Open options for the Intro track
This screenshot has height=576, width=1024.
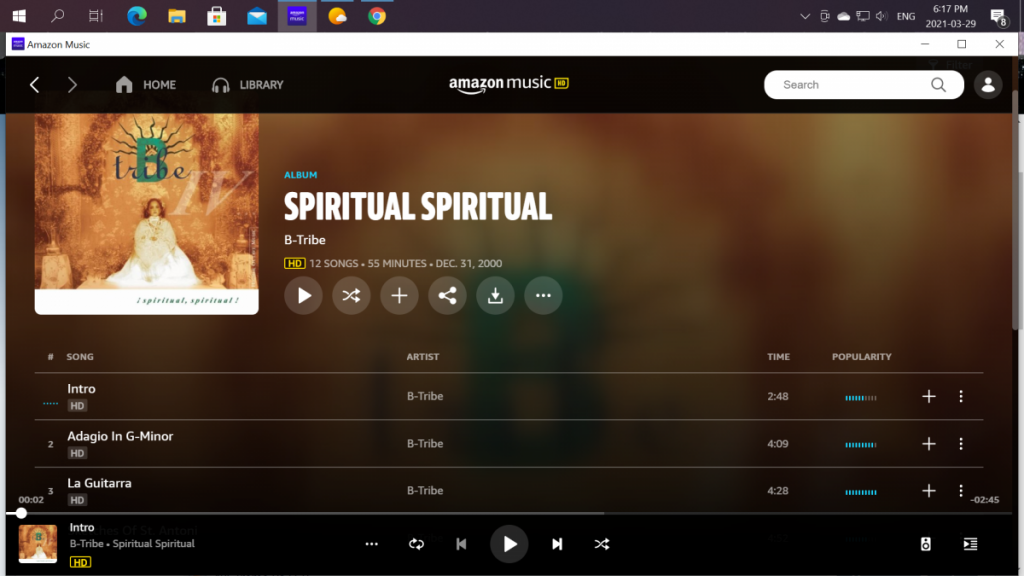[x=961, y=396]
